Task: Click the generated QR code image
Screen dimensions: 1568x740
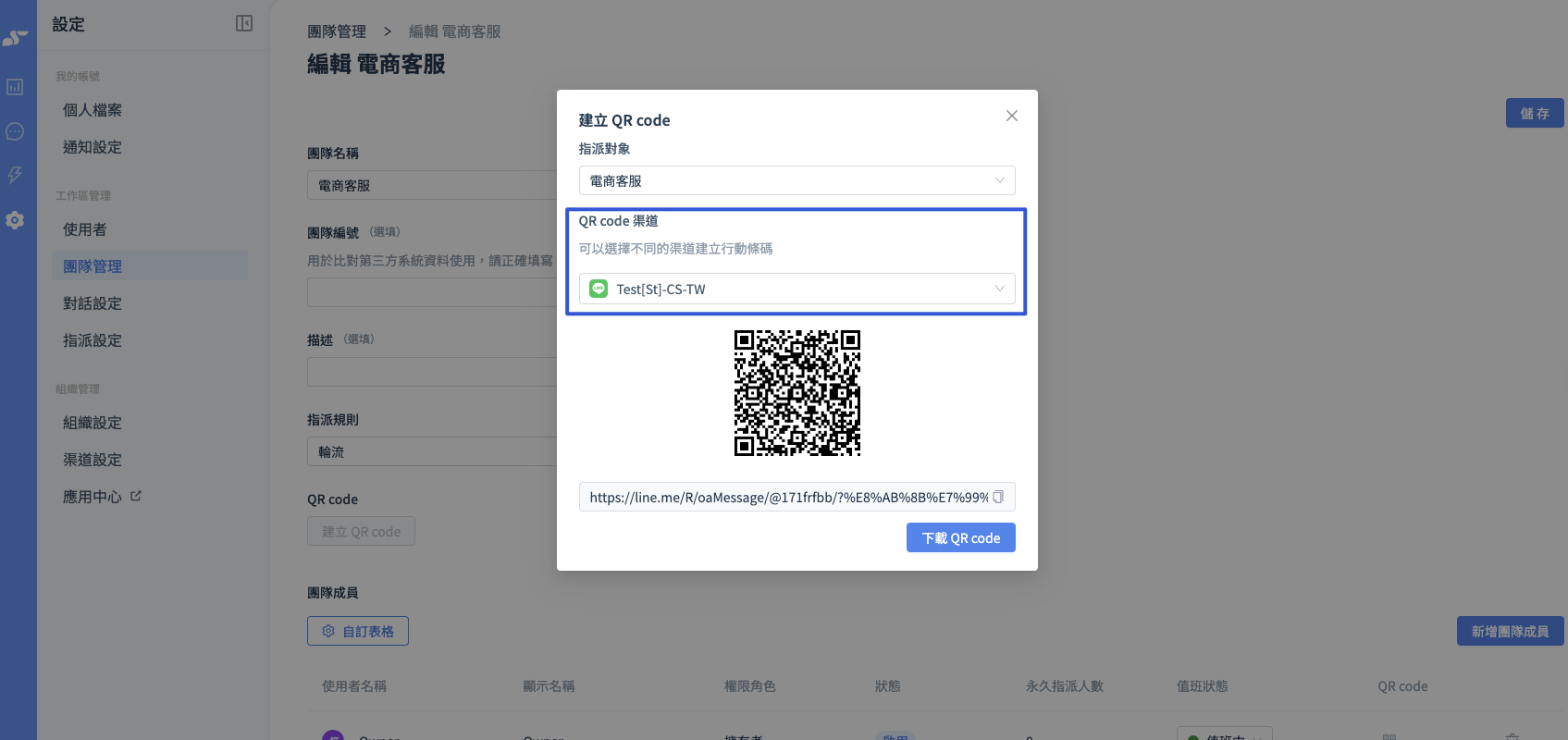Action: pyautogui.click(x=797, y=393)
